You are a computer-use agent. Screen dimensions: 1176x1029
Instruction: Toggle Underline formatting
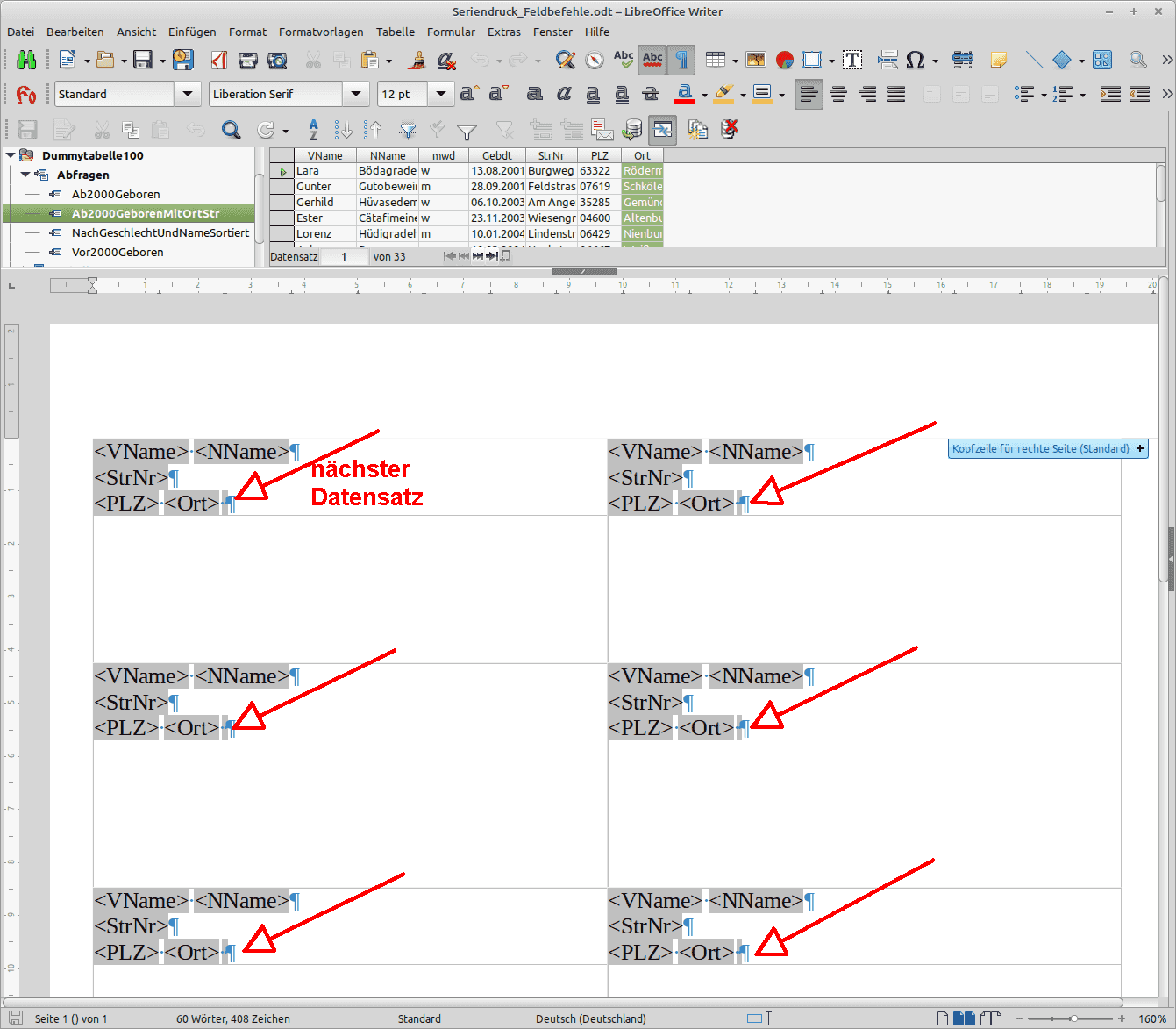[x=593, y=94]
